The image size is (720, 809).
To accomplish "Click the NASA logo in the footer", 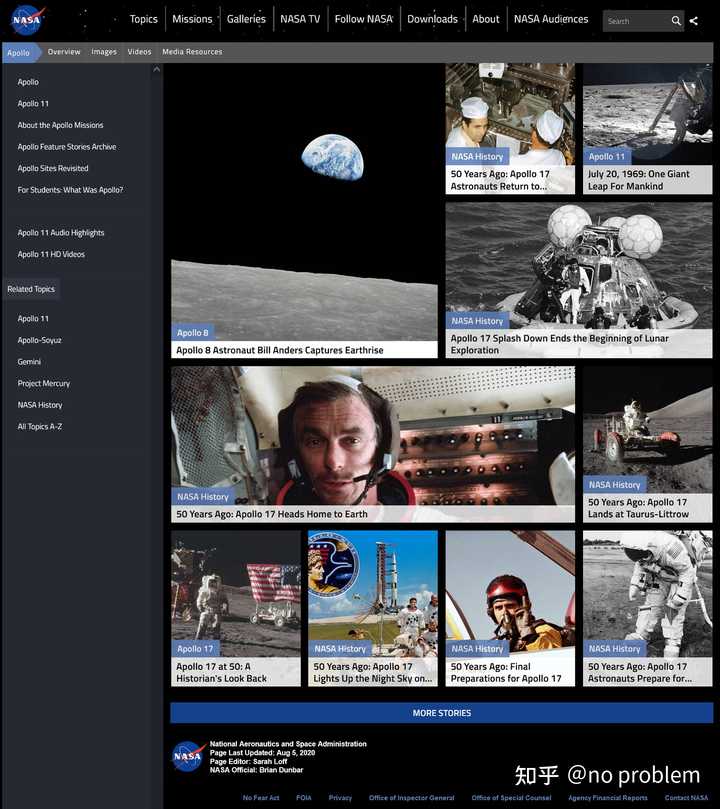I will 188,756.
